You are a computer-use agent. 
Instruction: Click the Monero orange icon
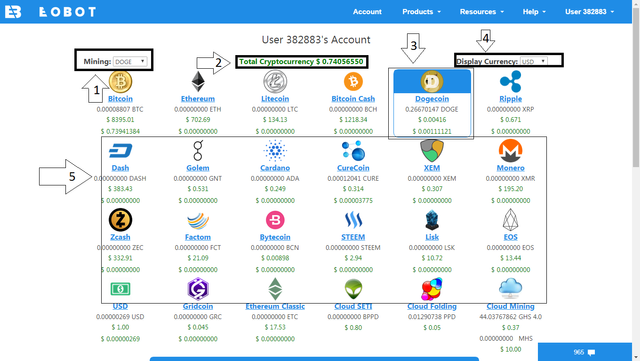click(x=511, y=151)
